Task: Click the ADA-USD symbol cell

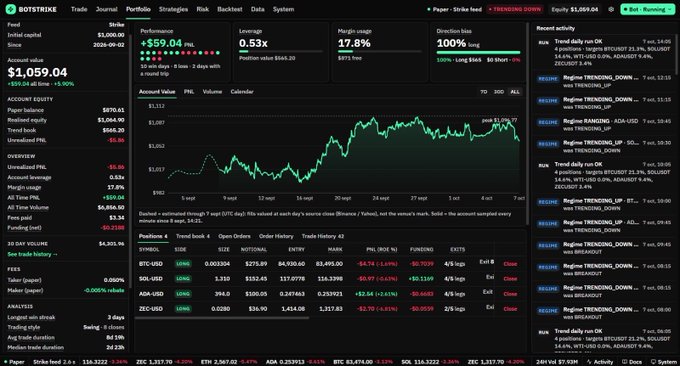Action: click(x=151, y=294)
